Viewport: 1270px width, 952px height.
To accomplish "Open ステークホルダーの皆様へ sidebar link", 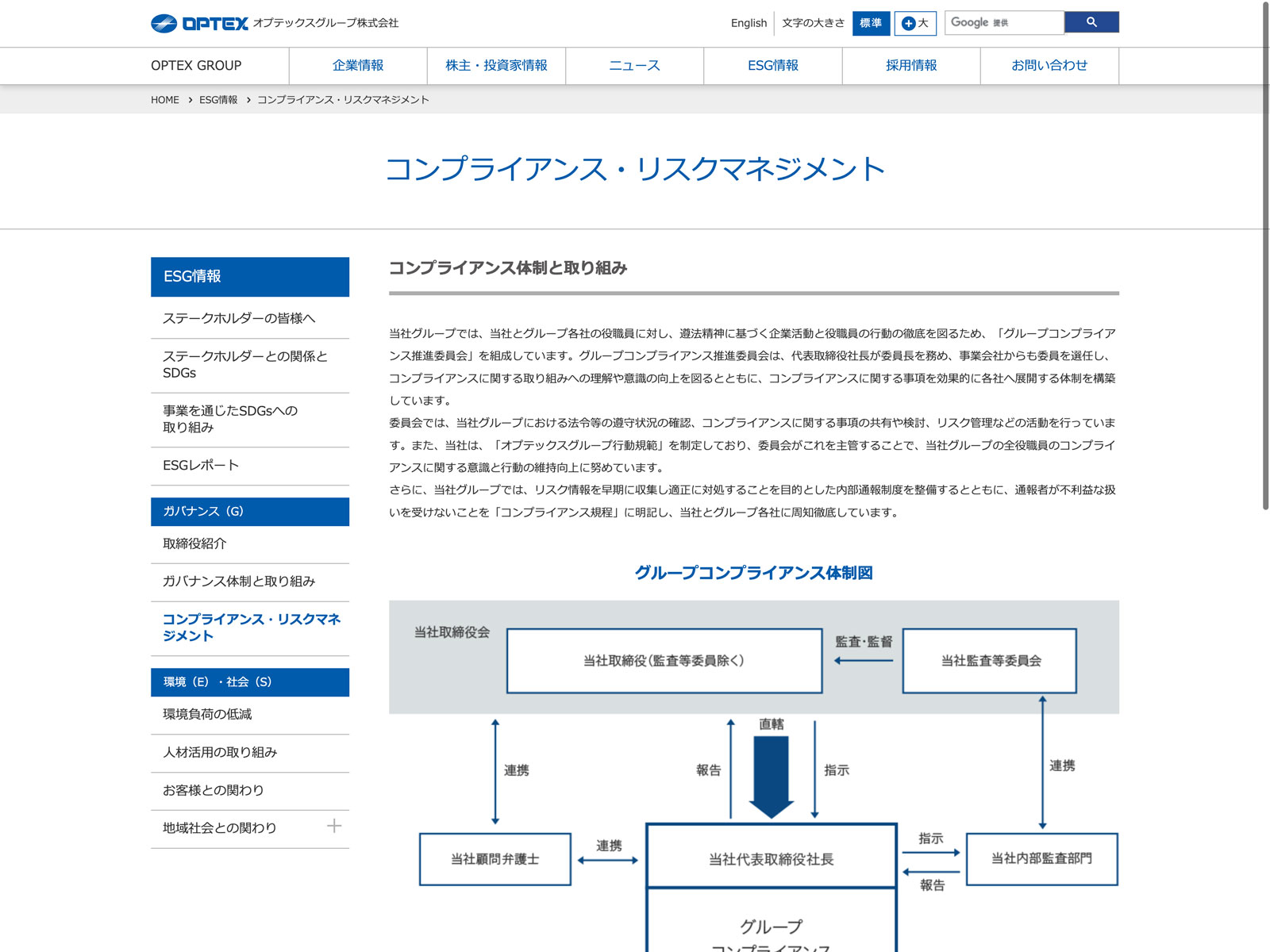I will tap(239, 318).
